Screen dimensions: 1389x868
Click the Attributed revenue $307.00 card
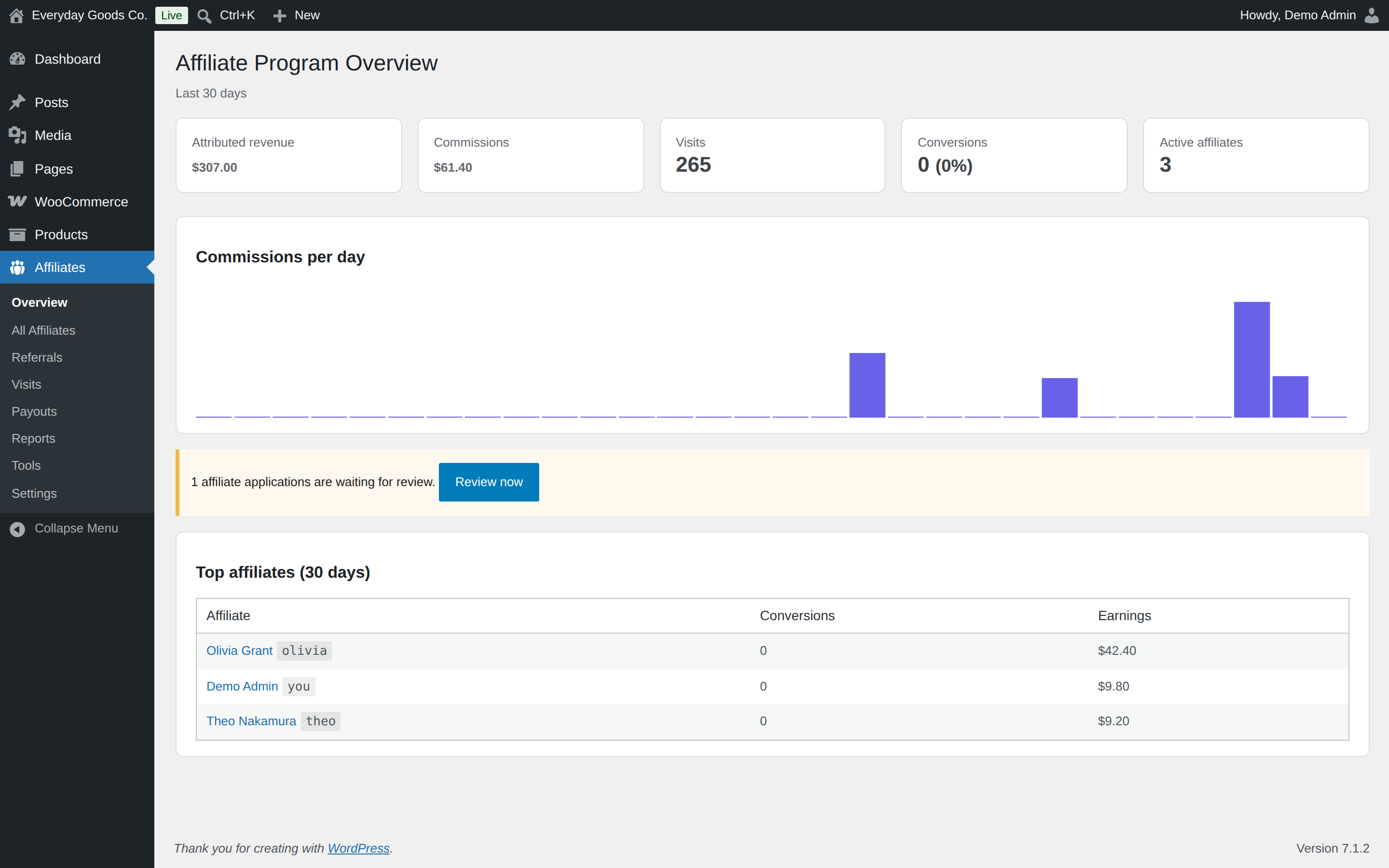(289, 155)
